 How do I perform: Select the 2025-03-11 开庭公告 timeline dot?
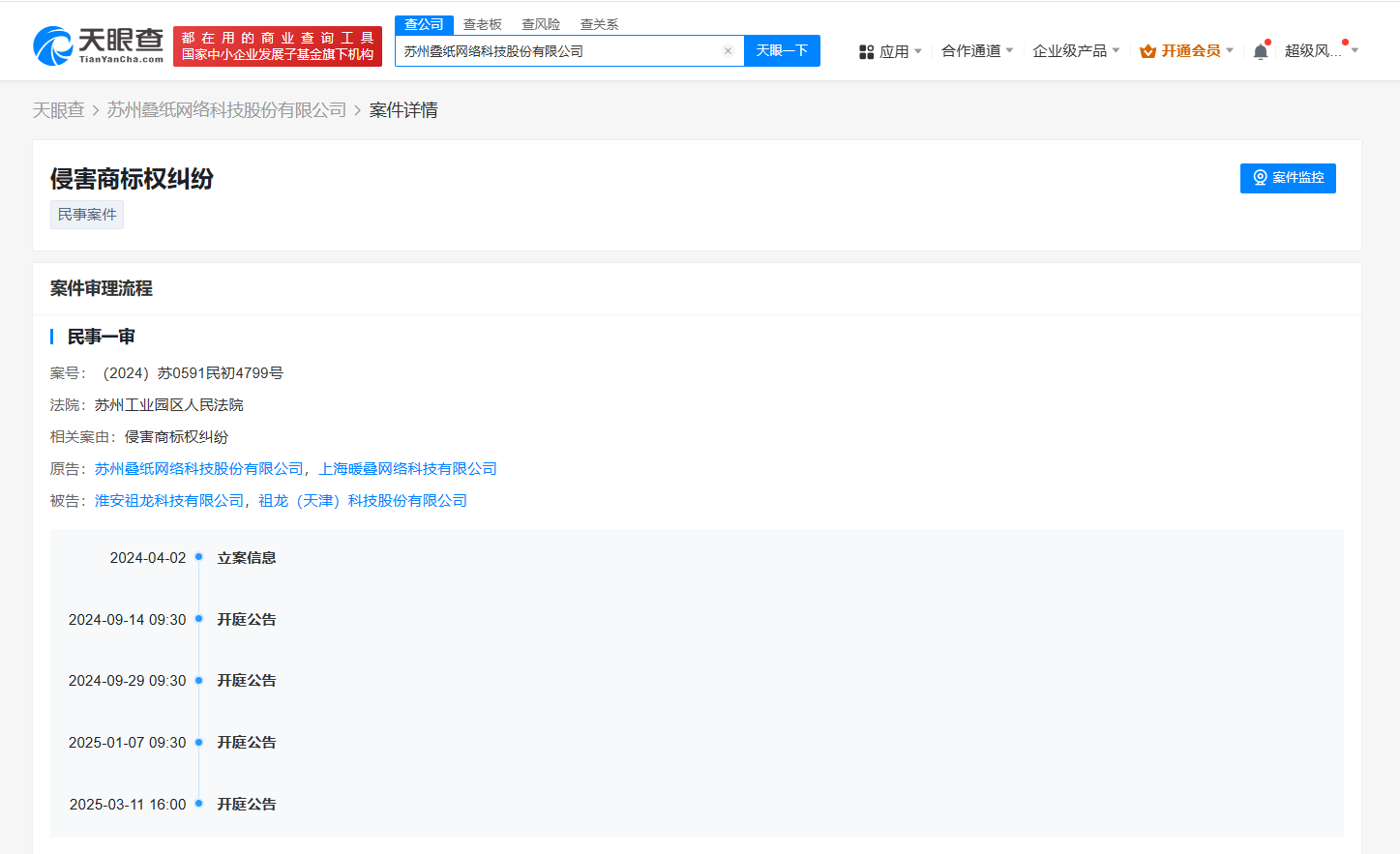click(198, 804)
